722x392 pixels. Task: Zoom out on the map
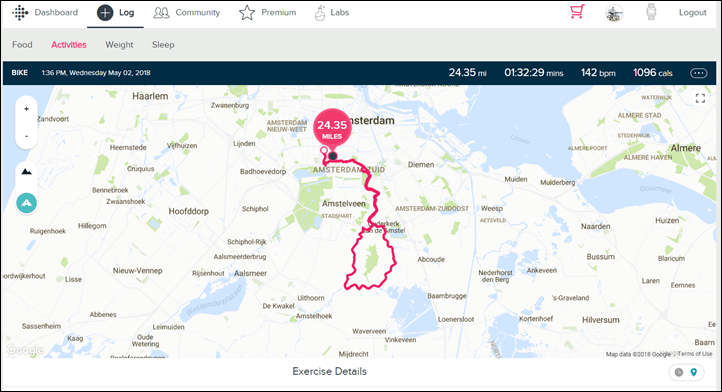coord(26,136)
